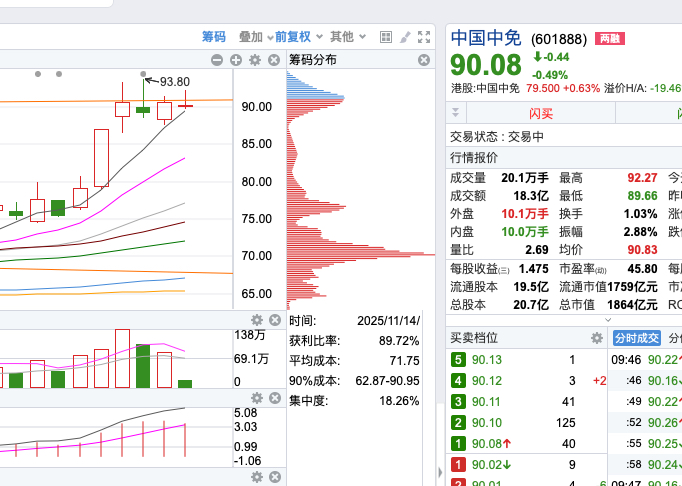Click the second event dot above the chart
Screen dimensions: 682x486
(59, 74)
